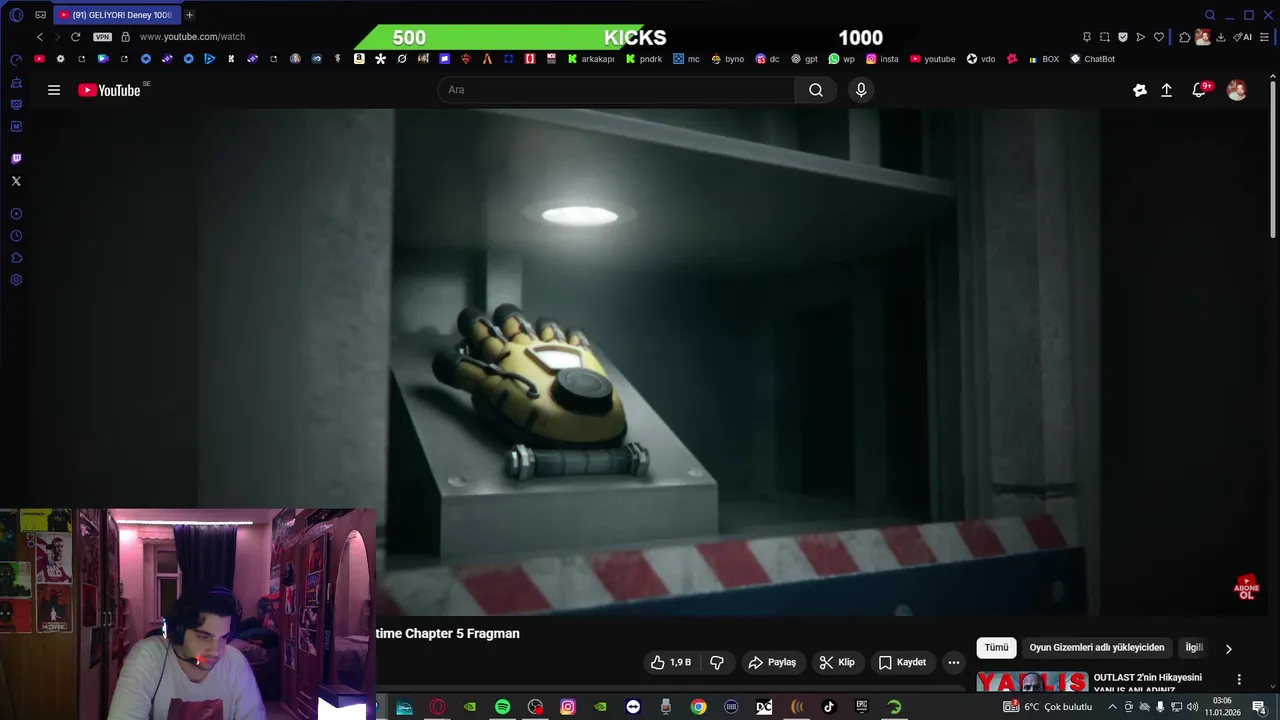The height and width of the screenshot is (720, 1280).
Task: Switch to the '(91) GELİYOR! Deney 1006' tab
Action: (115, 15)
